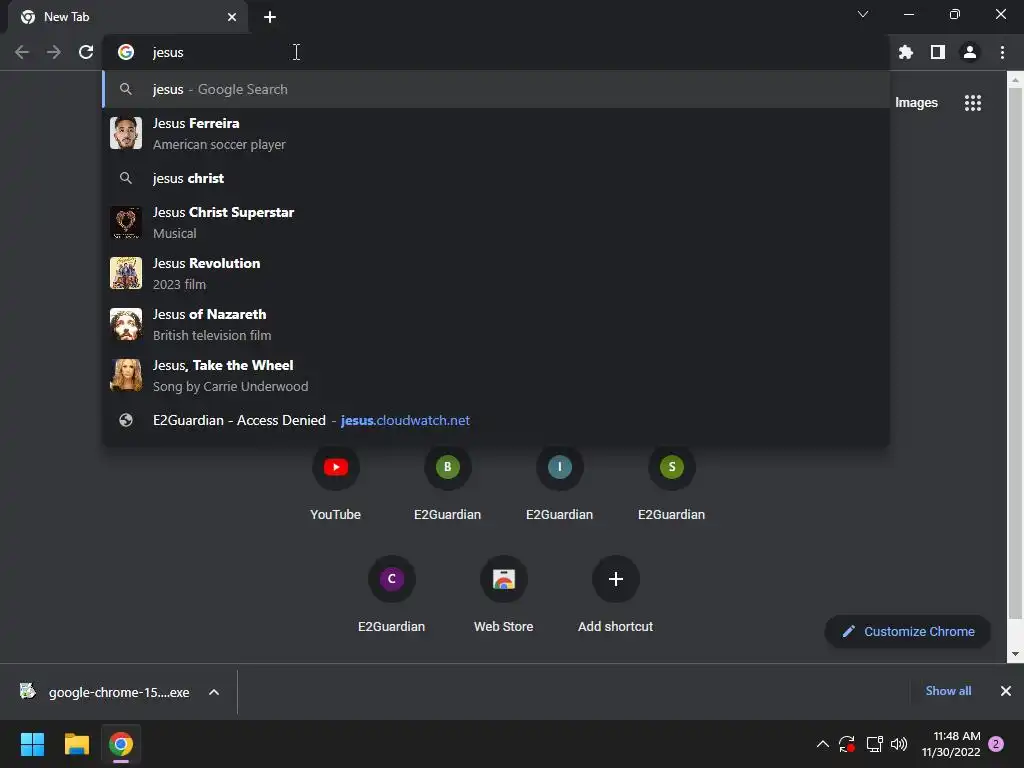Click the sync tray icon with red dot

coord(847,744)
